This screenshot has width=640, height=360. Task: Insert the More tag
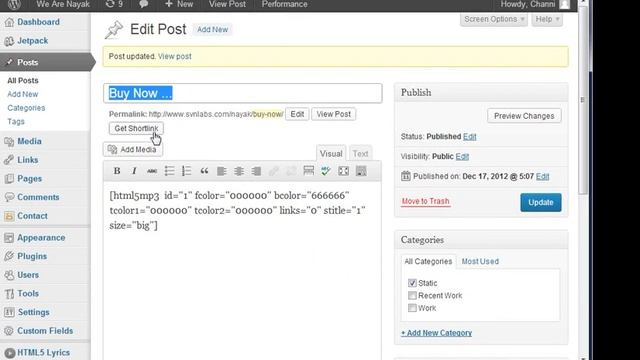309,171
